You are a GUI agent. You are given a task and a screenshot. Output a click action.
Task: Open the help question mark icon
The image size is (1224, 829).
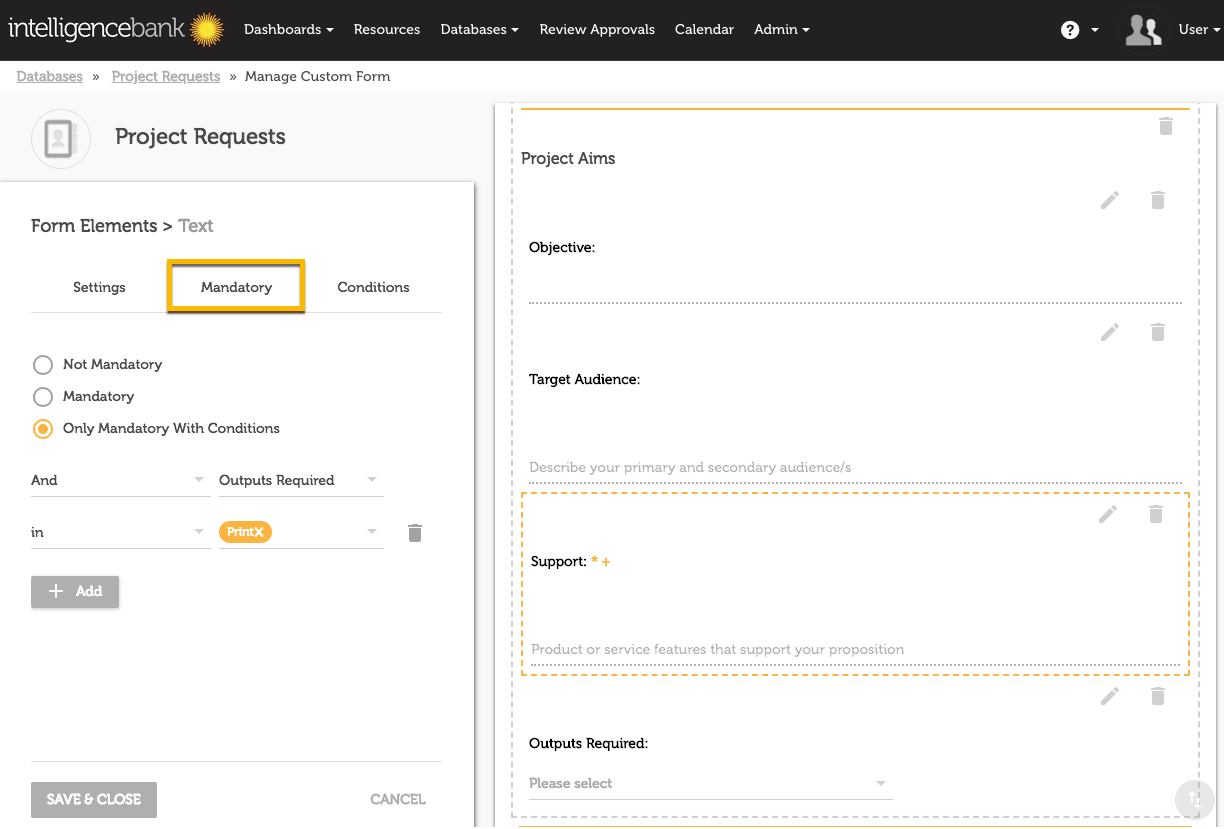tap(1070, 30)
